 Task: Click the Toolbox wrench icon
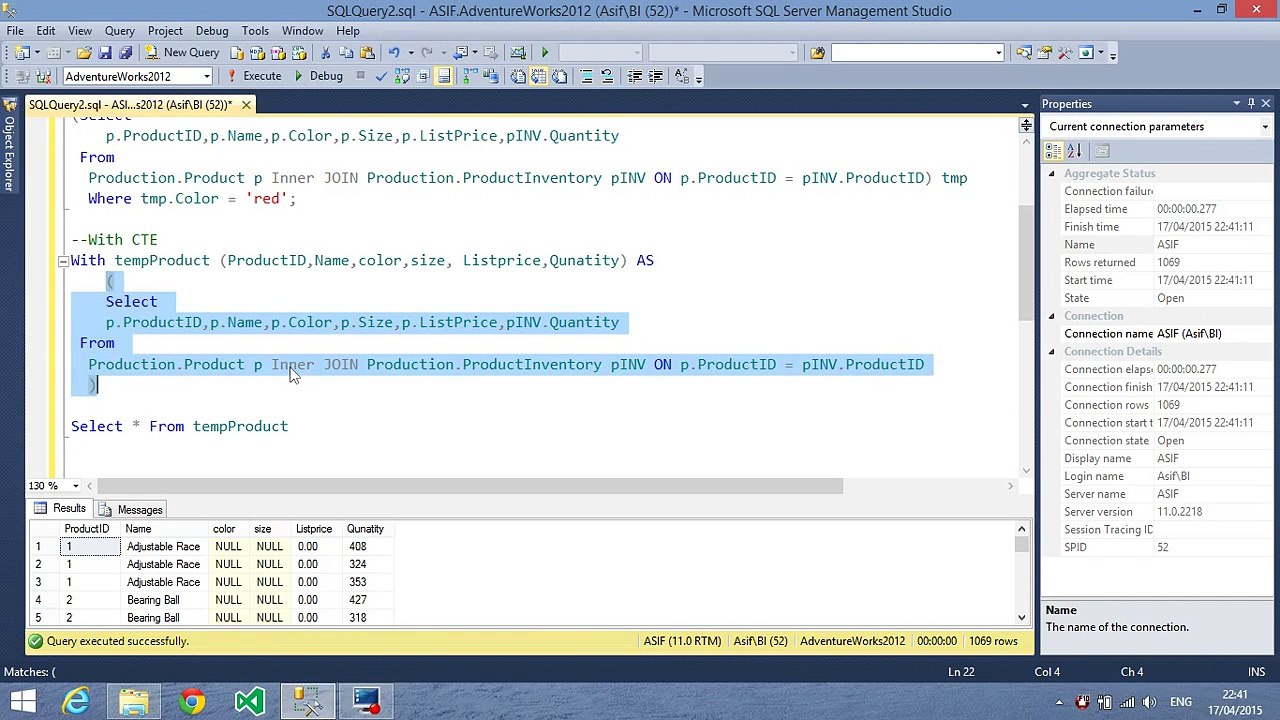[1065, 53]
